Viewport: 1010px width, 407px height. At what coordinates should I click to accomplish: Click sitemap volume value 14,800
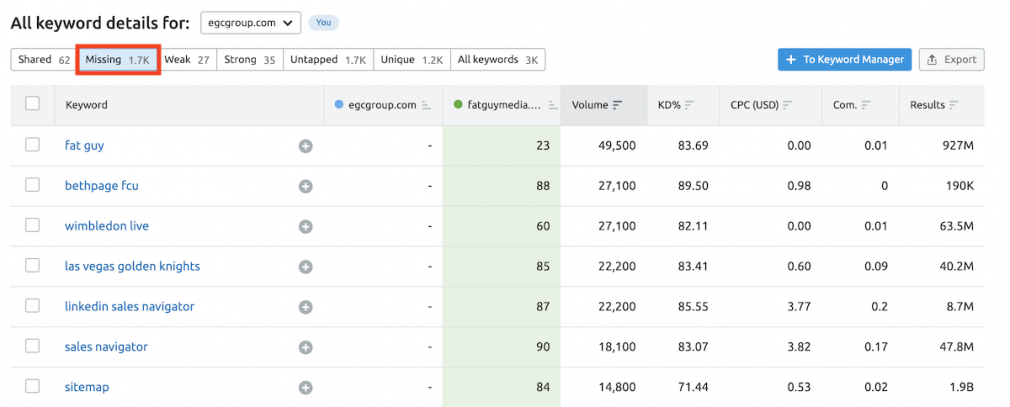coord(615,387)
